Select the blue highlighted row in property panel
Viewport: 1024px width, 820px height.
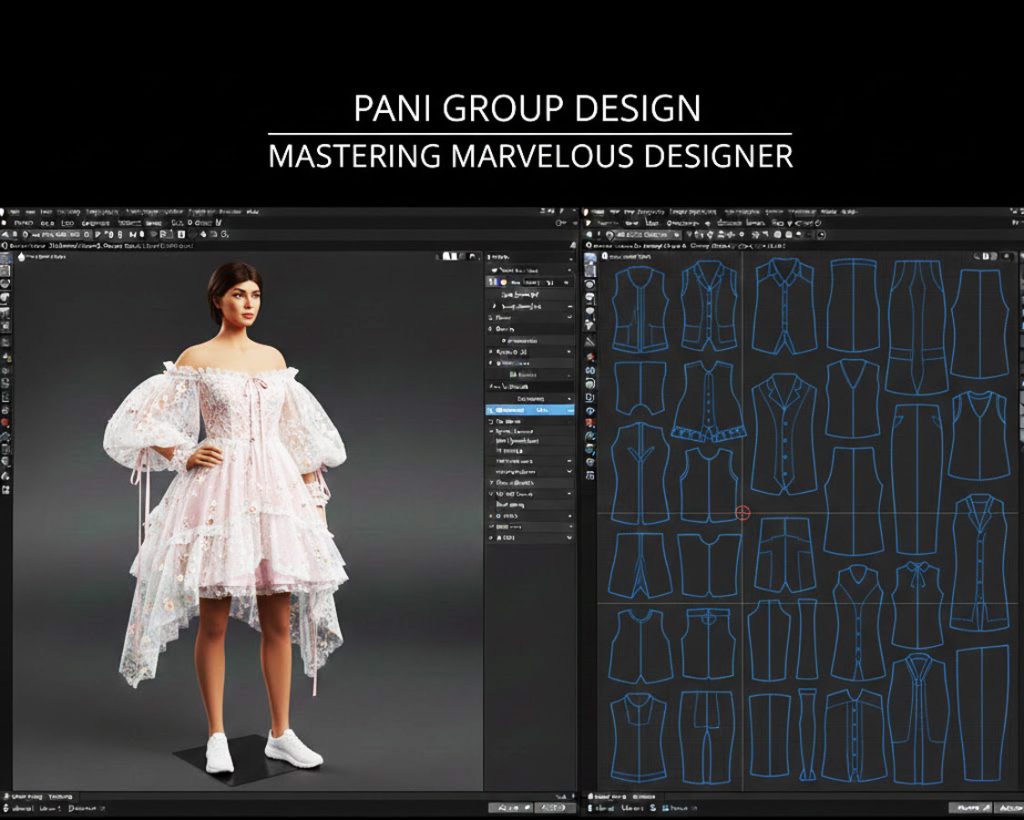530,410
